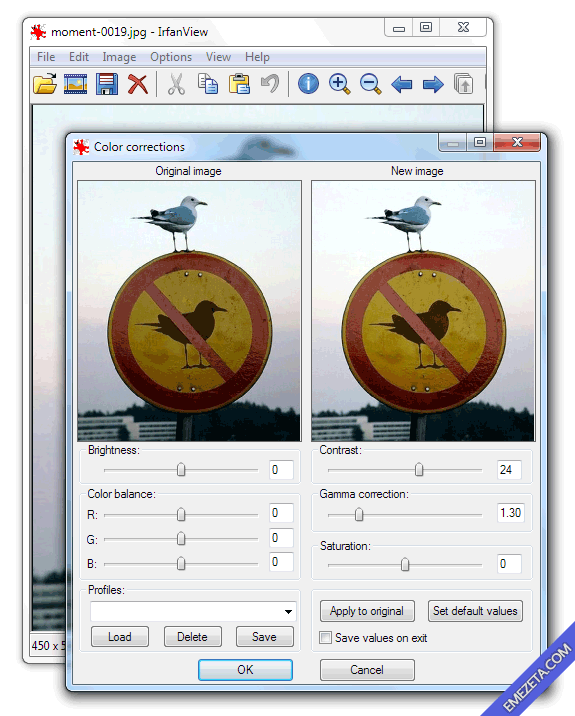Click the Saturation slider handle
575x716 pixels.
click(405, 565)
